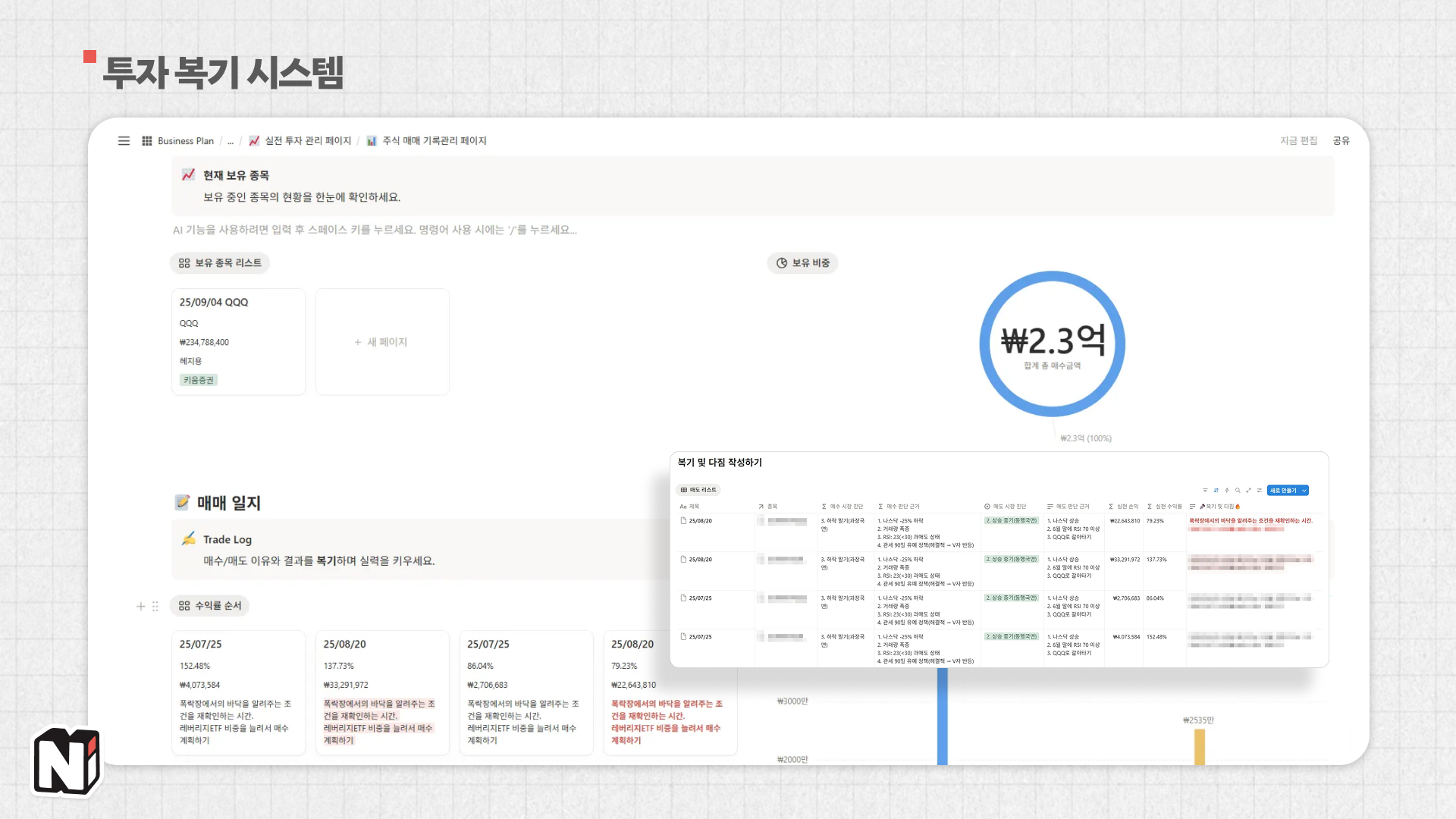The height and width of the screenshot is (819, 1456).
Task: Click the plus icon beside 수익률 순서
Action: click(140, 606)
